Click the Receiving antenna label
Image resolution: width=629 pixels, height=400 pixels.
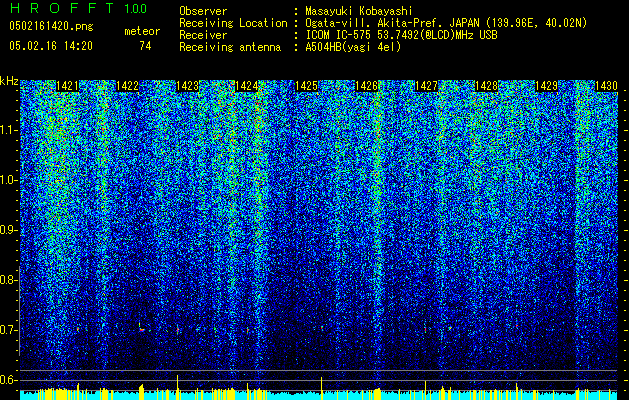pos(230,47)
